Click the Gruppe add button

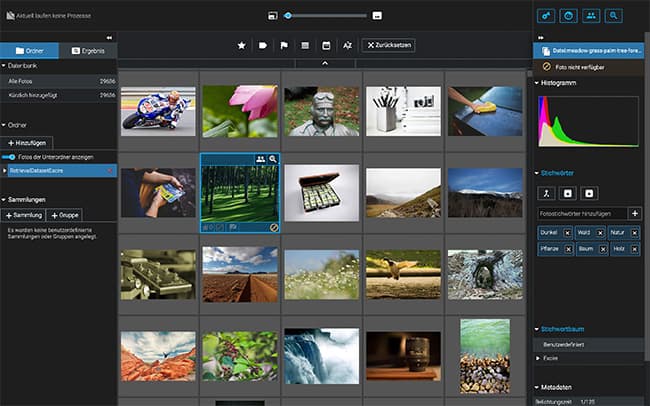pyautogui.click(x=65, y=215)
